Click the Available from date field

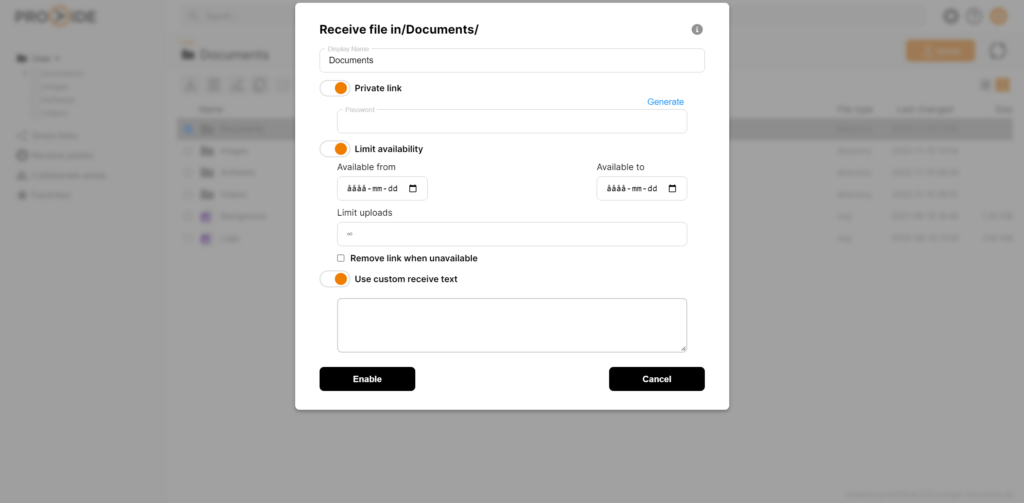(x=372, y=189)
